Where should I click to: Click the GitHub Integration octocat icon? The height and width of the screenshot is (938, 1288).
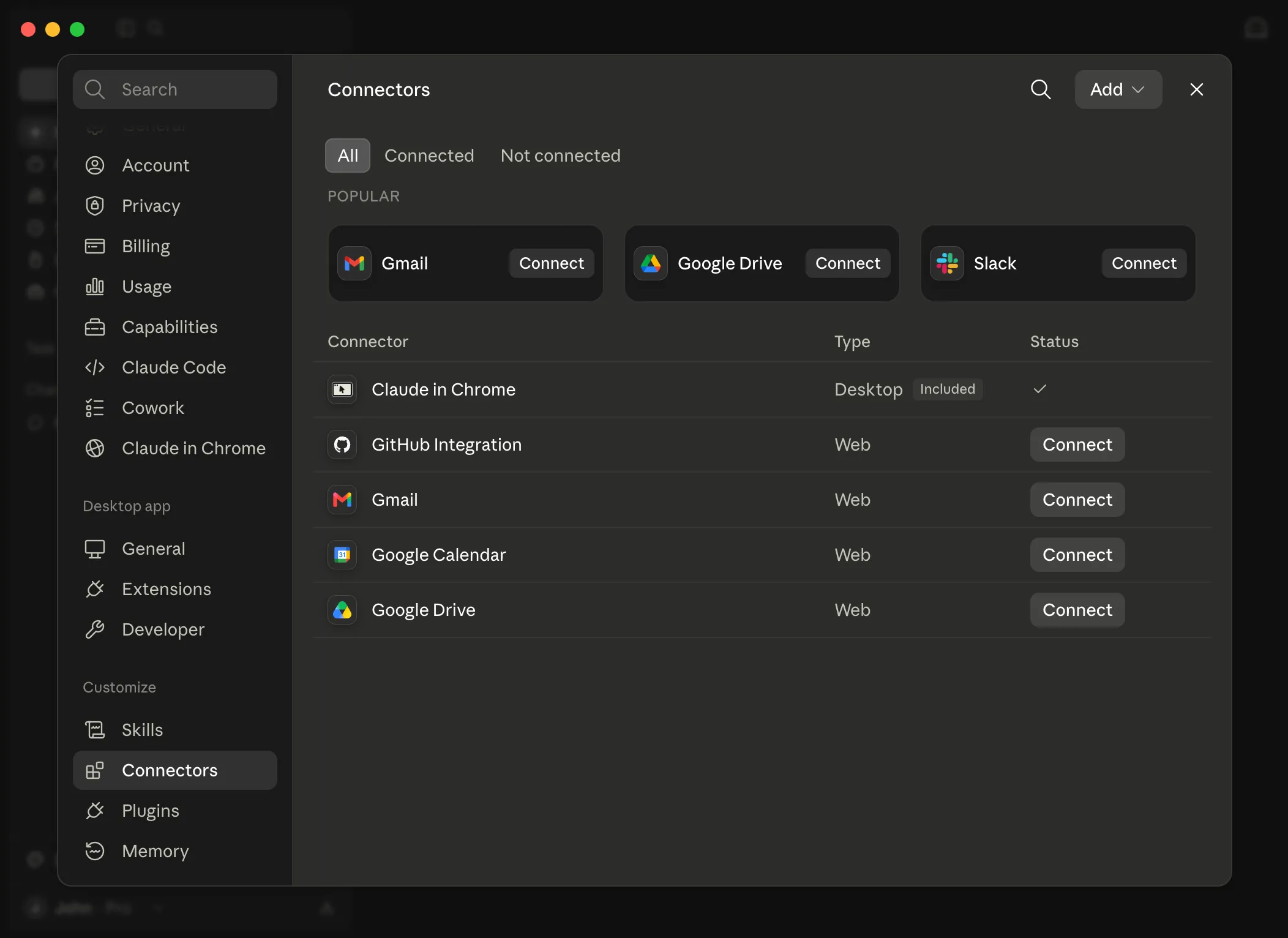click(x=342, y=445)
